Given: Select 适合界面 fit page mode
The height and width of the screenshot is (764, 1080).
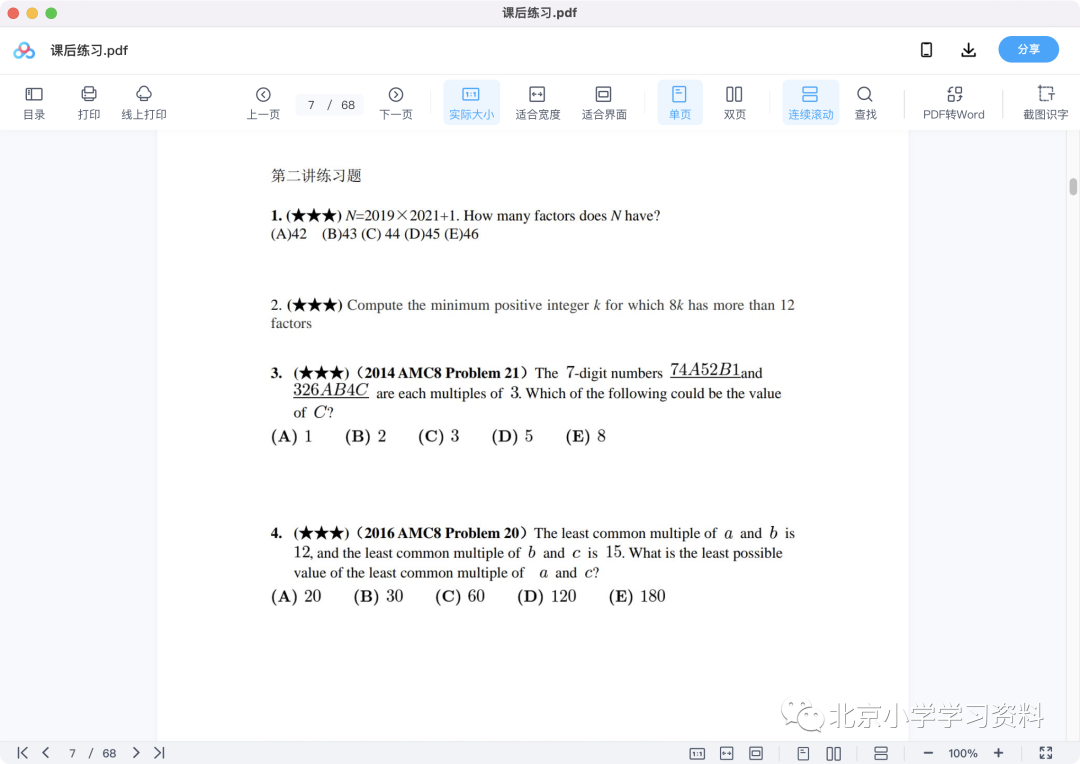Looking at the screenshot, I should point(603,103).
